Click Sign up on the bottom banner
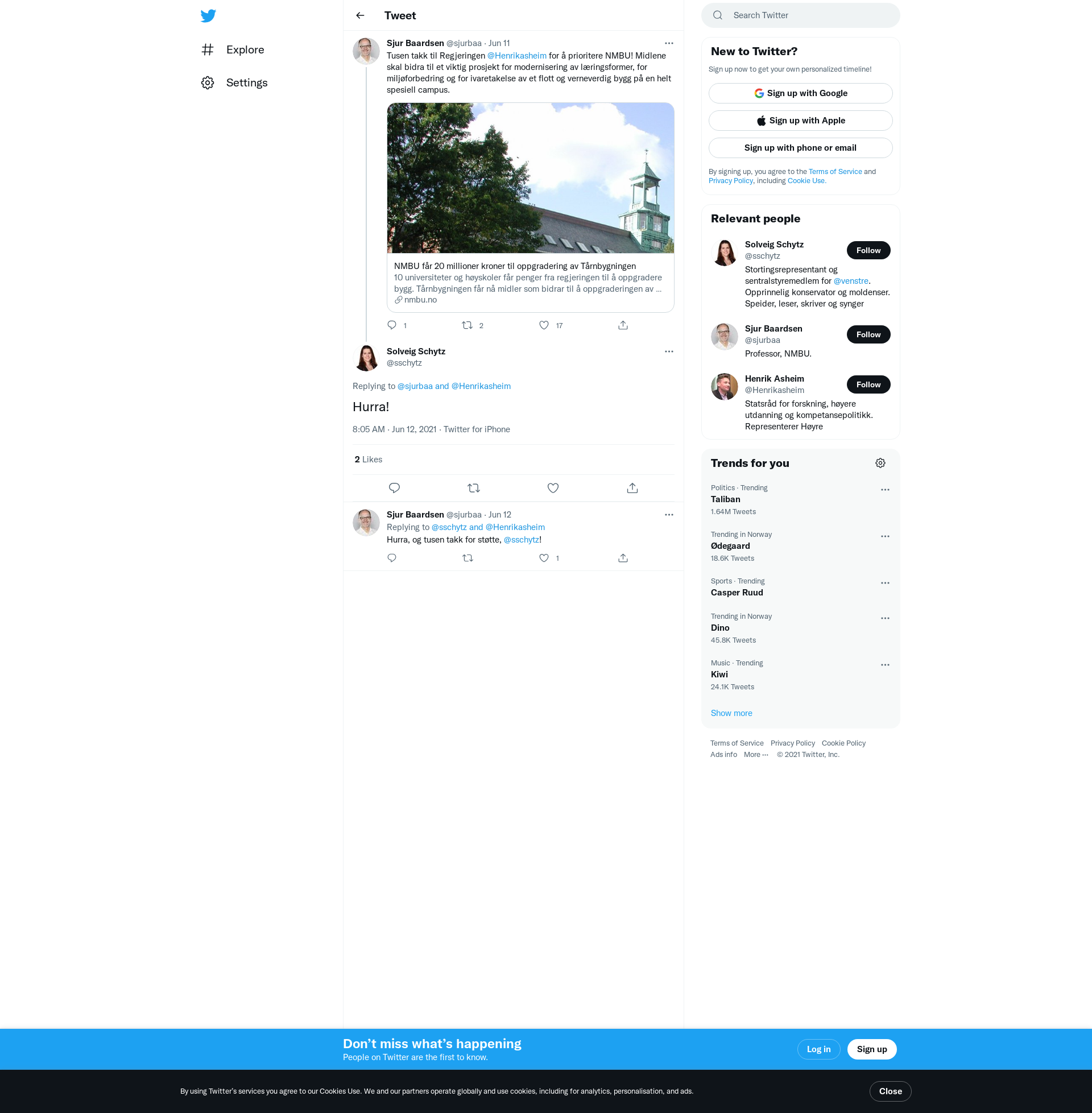 [871, 1049]
